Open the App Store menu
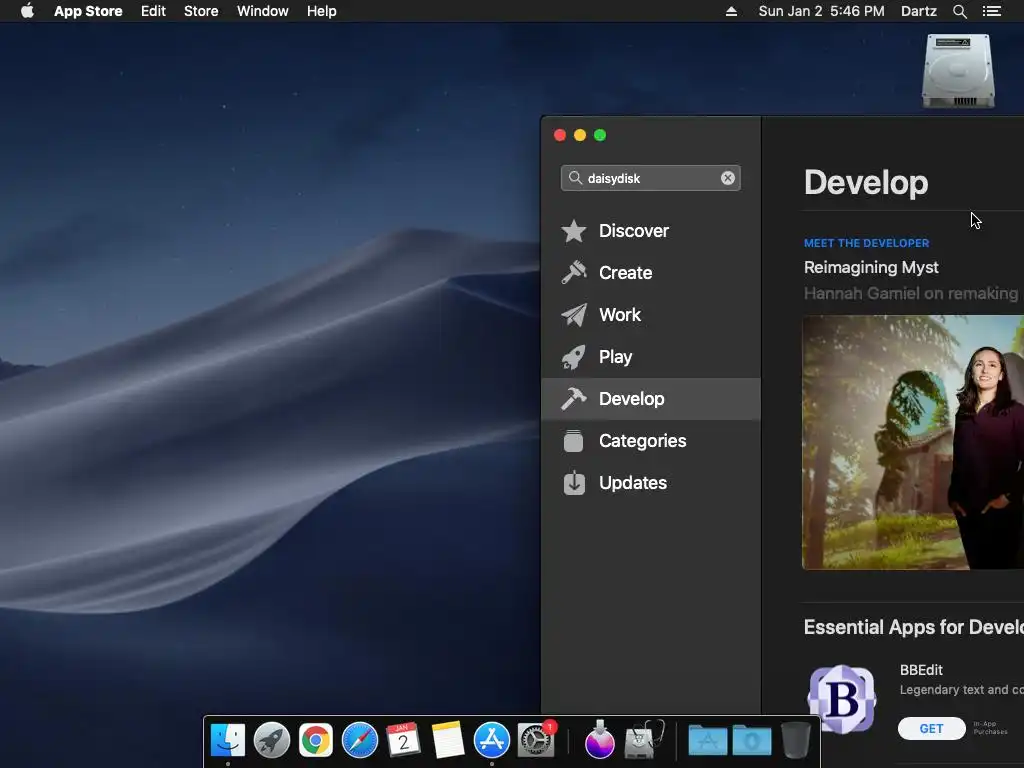The width and height of the screenshot is (1024, 768). (x=88, y=11)
